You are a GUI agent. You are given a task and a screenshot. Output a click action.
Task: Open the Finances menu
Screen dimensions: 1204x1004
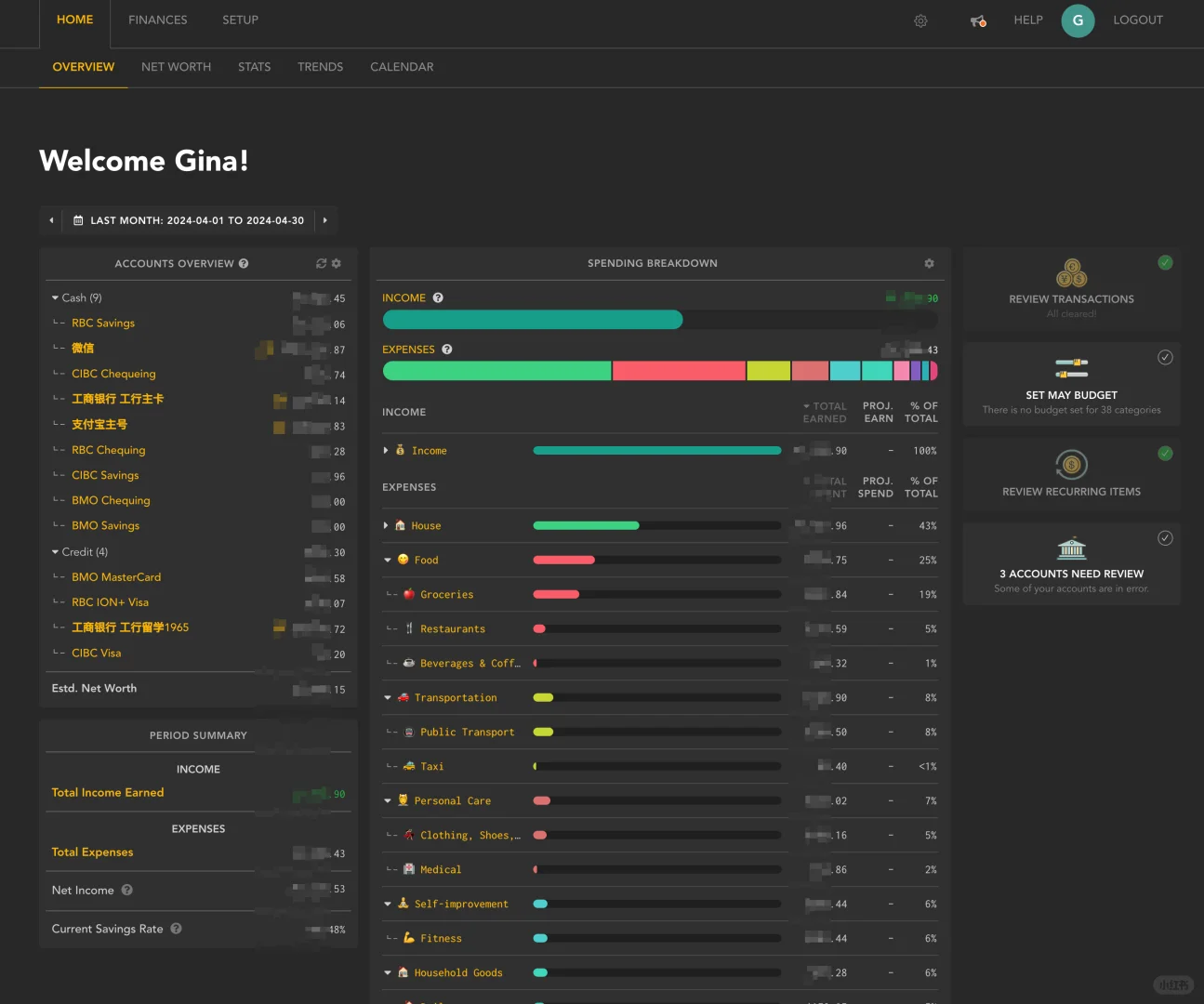[157, 20]
